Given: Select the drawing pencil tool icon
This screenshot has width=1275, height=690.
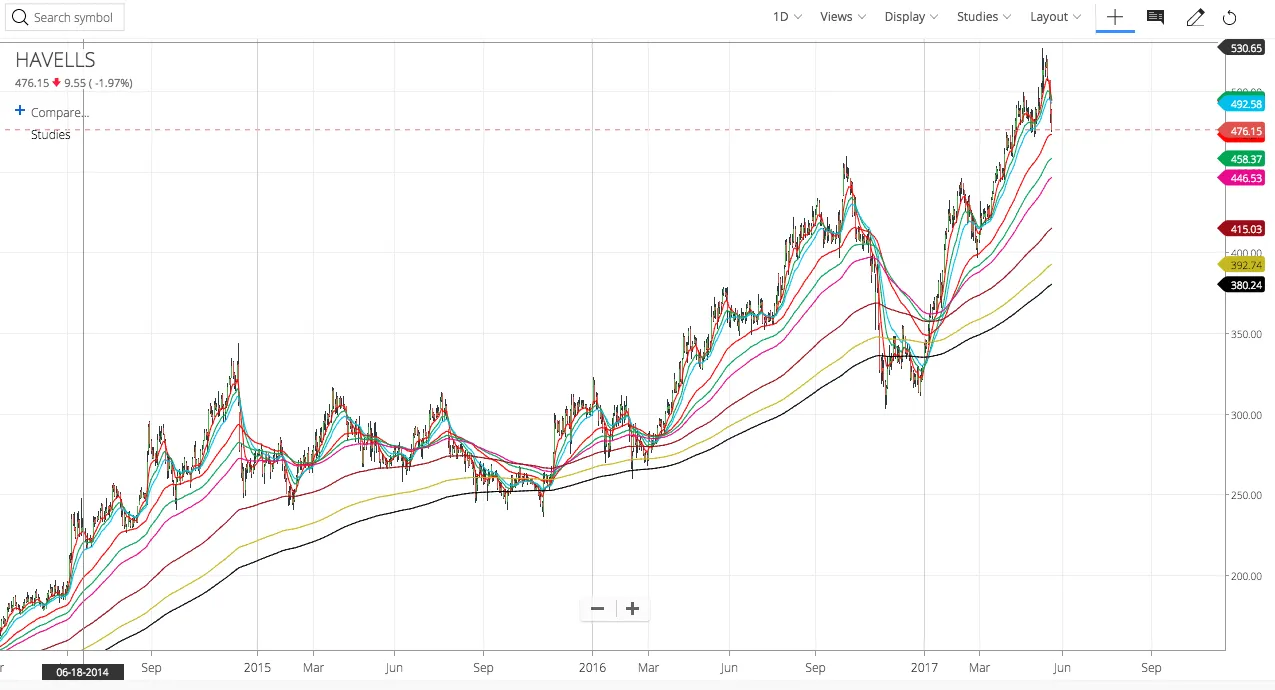Looking at the screenshot, I should pyautogui.click(x=1195, y=17).
